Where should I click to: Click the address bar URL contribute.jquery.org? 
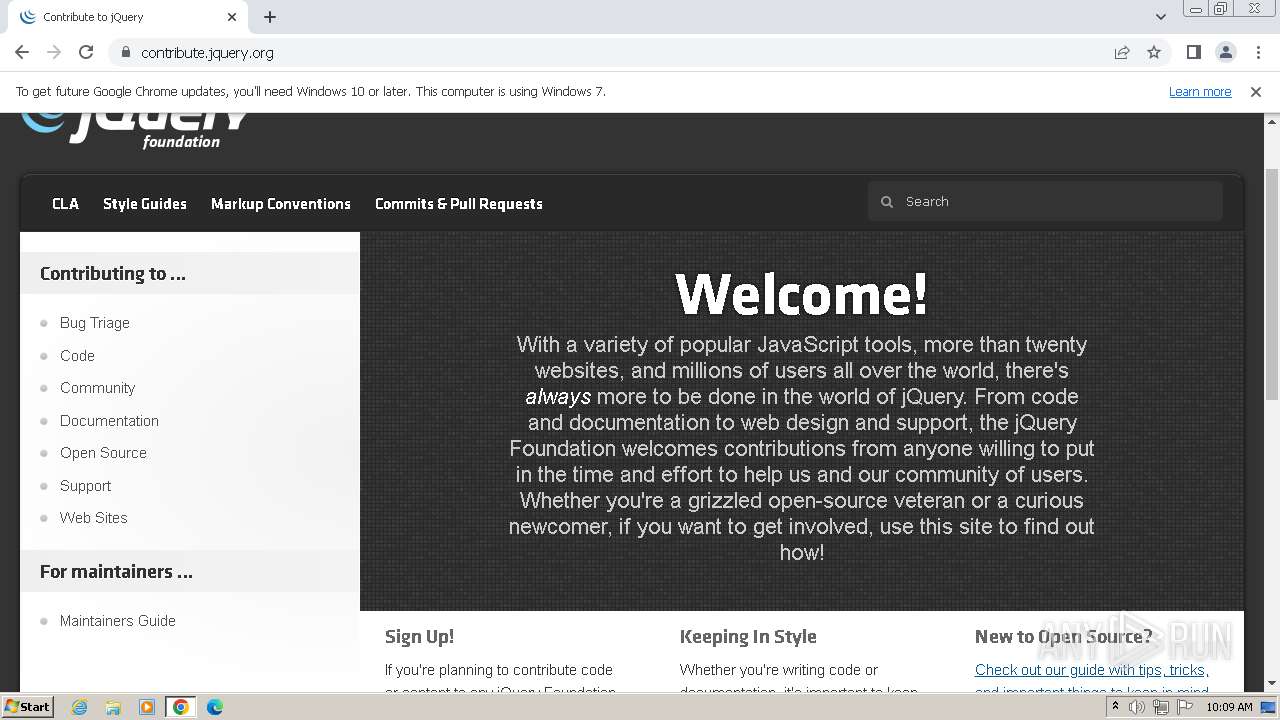click(207, 53)
